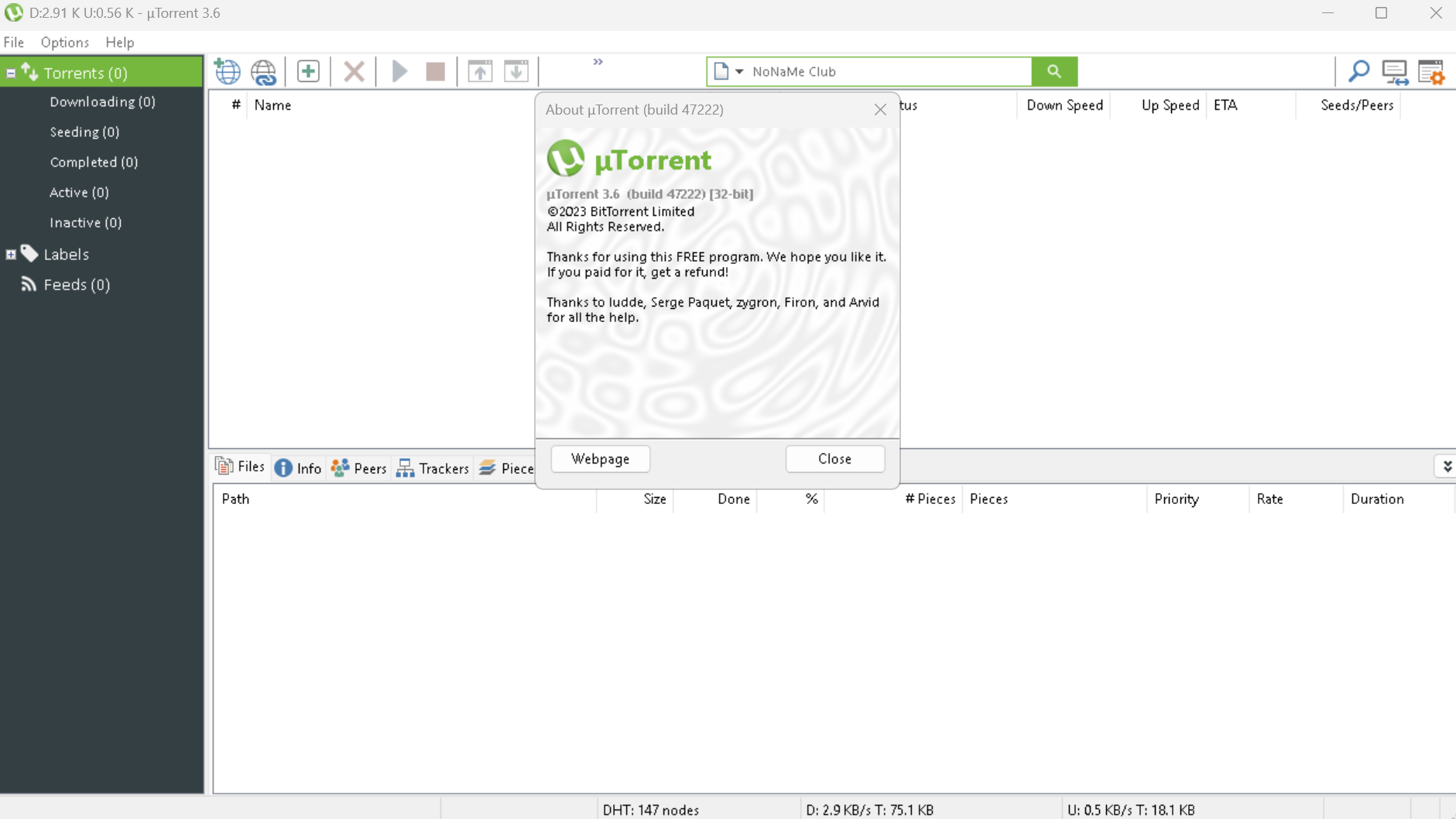This screenshot has height=819, width=1456.
Task: Click the Remote monitor icon
Action: 1395,71
